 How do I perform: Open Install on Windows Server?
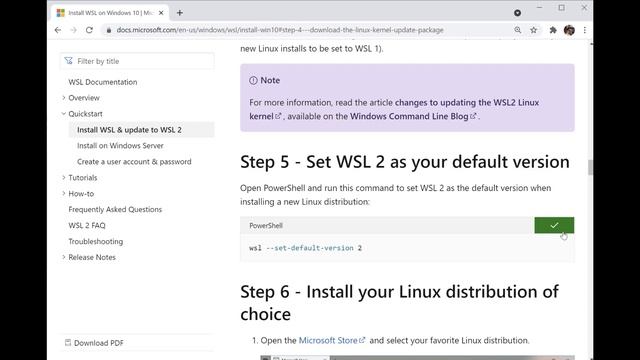(120, 145)
